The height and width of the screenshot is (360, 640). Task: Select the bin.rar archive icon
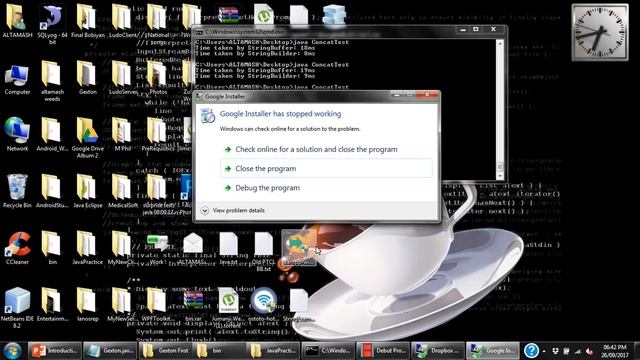tap(193, 304)
